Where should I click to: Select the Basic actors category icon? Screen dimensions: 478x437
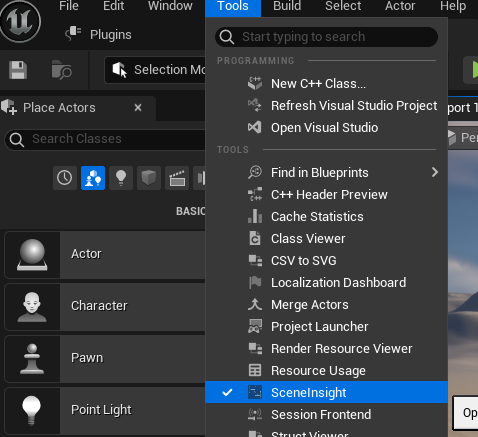(93, 178)
